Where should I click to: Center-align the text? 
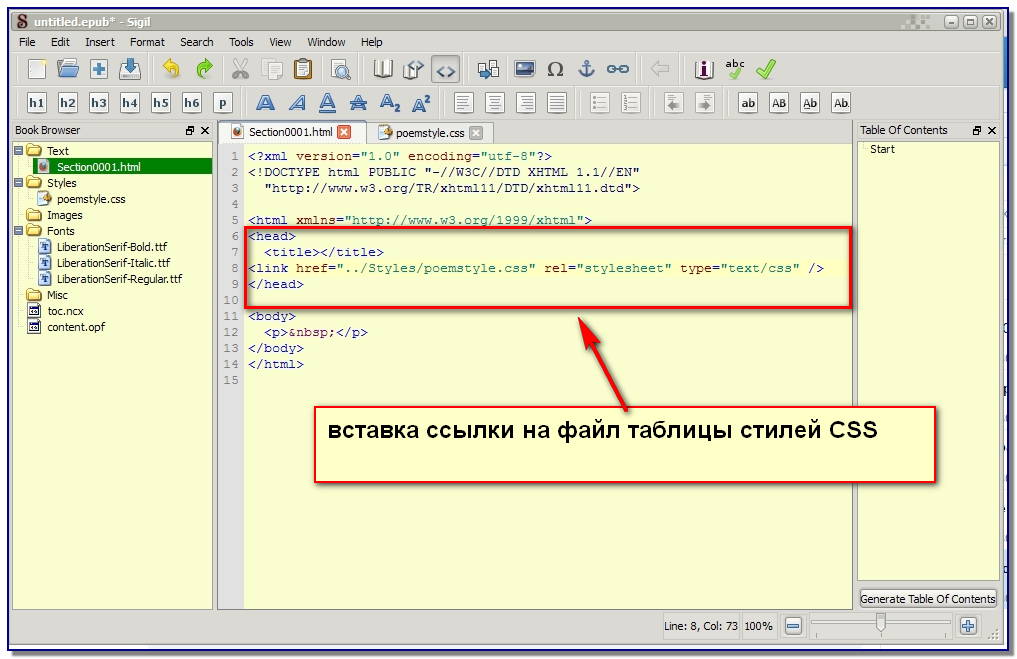[x=494, y=102]
